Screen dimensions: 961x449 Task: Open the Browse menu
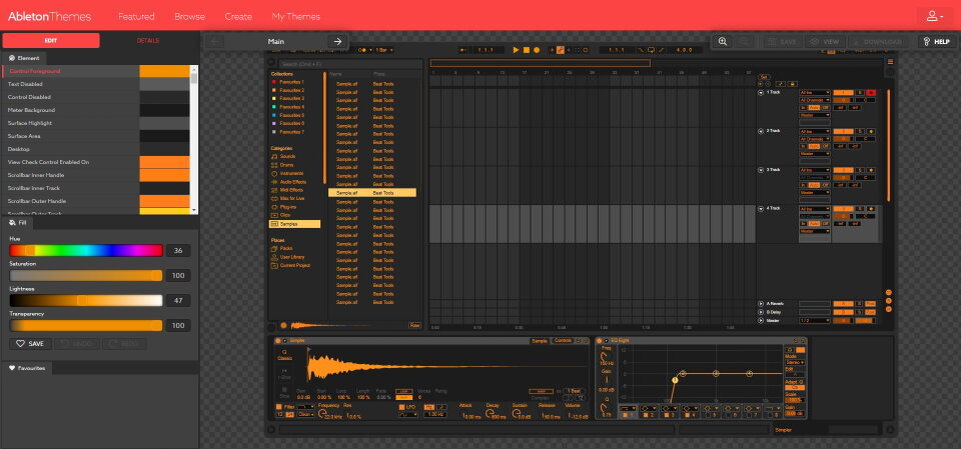[x=189, y=17]
